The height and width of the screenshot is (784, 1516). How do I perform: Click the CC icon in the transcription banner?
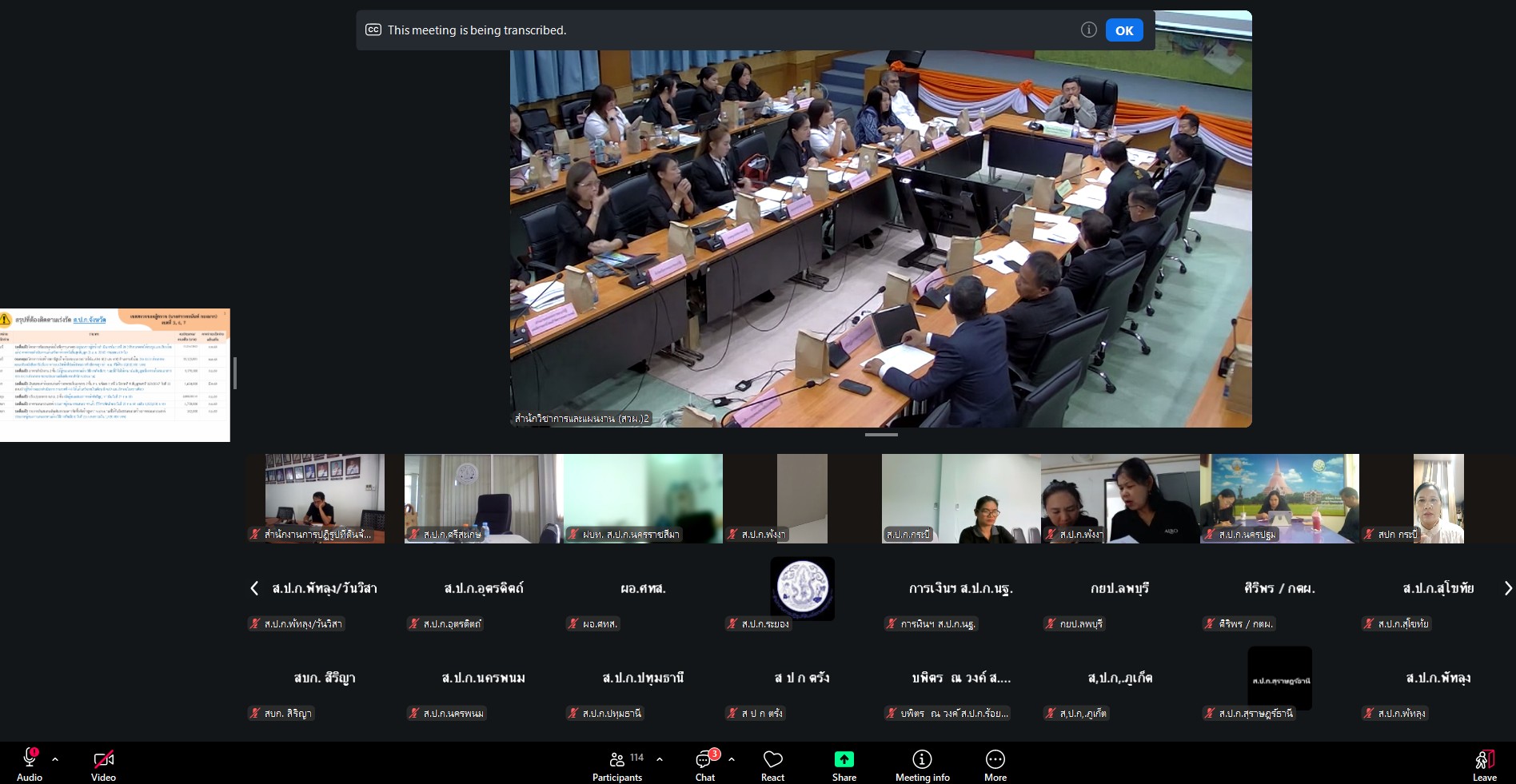click(x=373, y=30)
